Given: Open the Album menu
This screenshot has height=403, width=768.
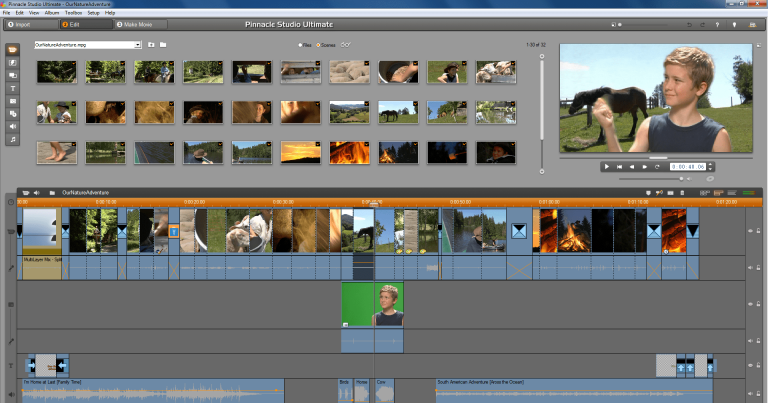Looking at the screenshot, I should (x=52, y=13).
